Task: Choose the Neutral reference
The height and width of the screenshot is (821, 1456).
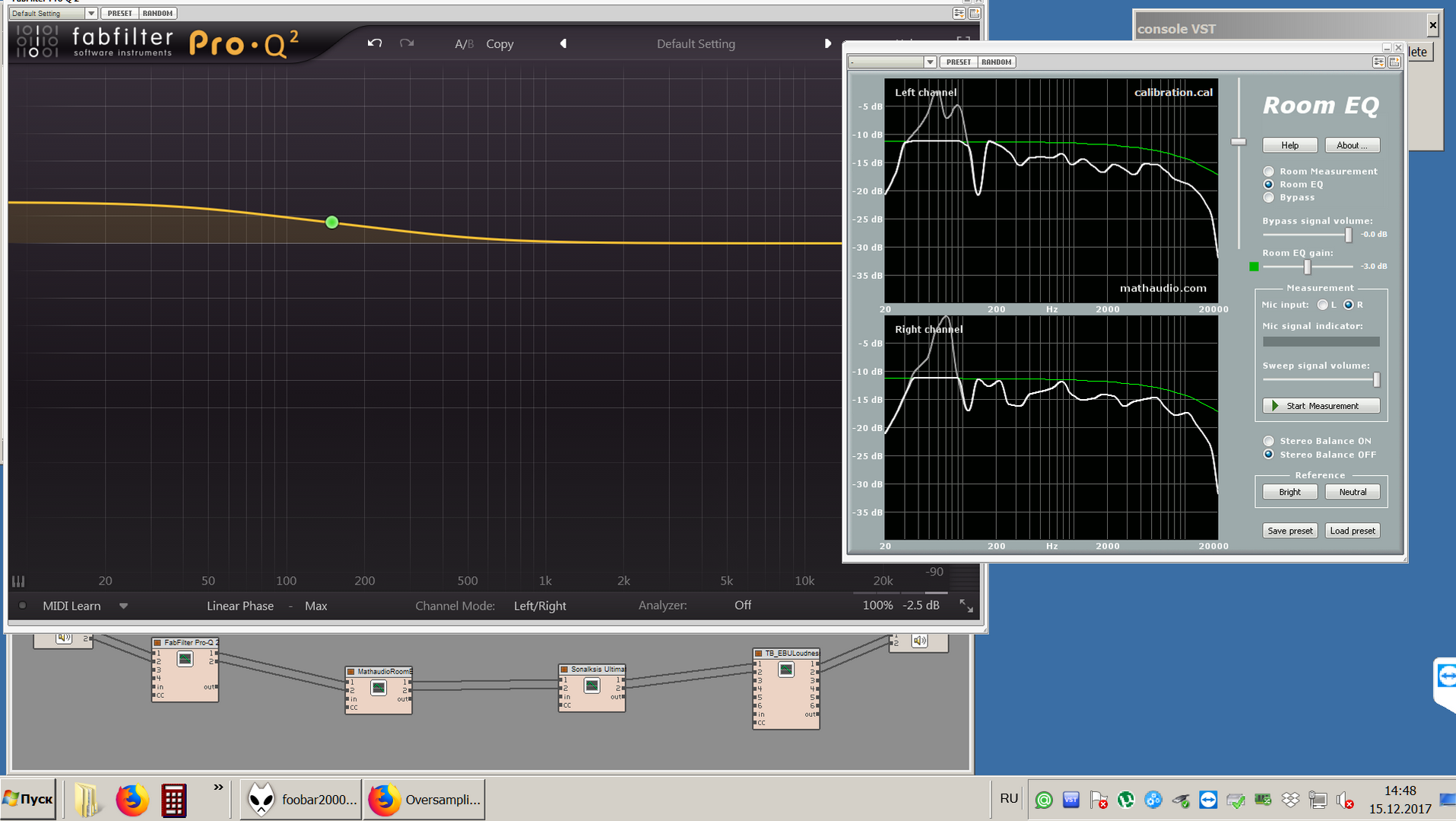Action: [x=1352, y=492]
